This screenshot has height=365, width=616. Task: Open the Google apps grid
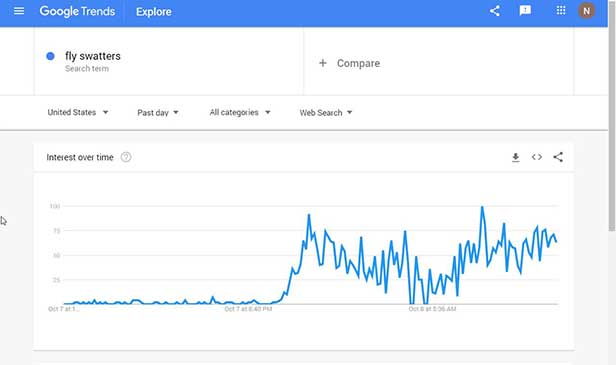(x=561, y=10)
